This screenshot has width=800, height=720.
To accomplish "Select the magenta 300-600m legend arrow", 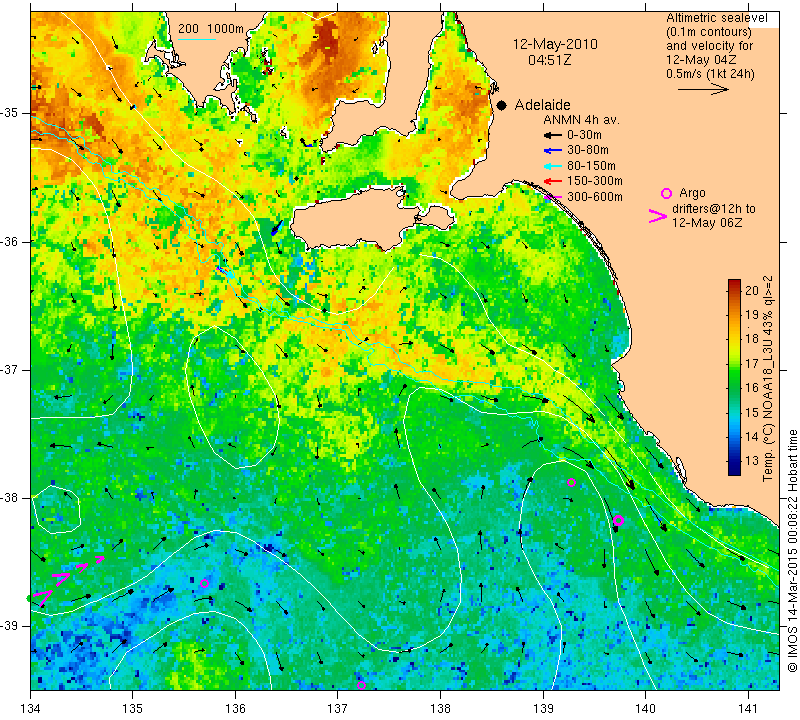I will (552, 197).
